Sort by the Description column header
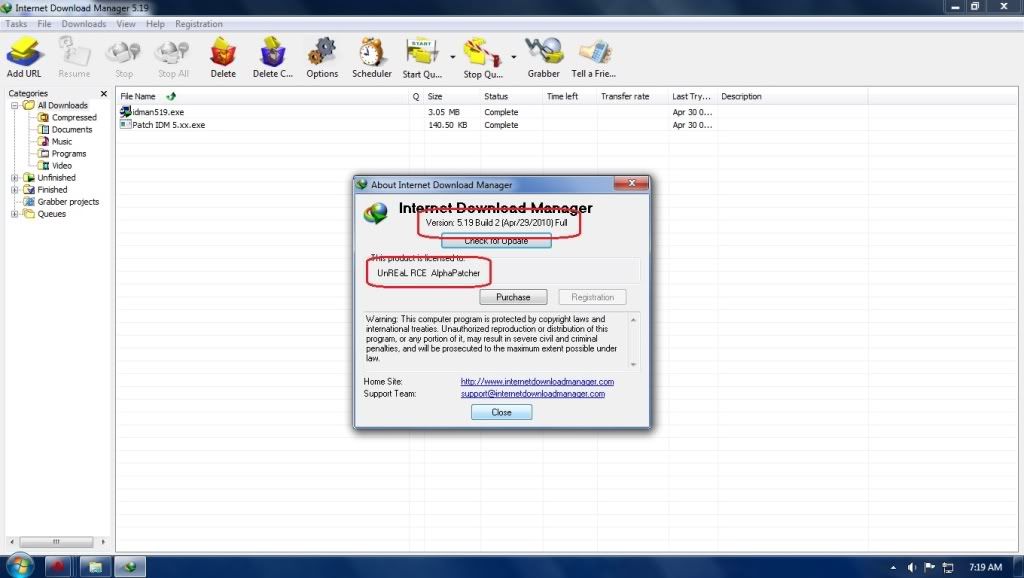This screenshot has height=578, width=1024. (x=793, y=97)
